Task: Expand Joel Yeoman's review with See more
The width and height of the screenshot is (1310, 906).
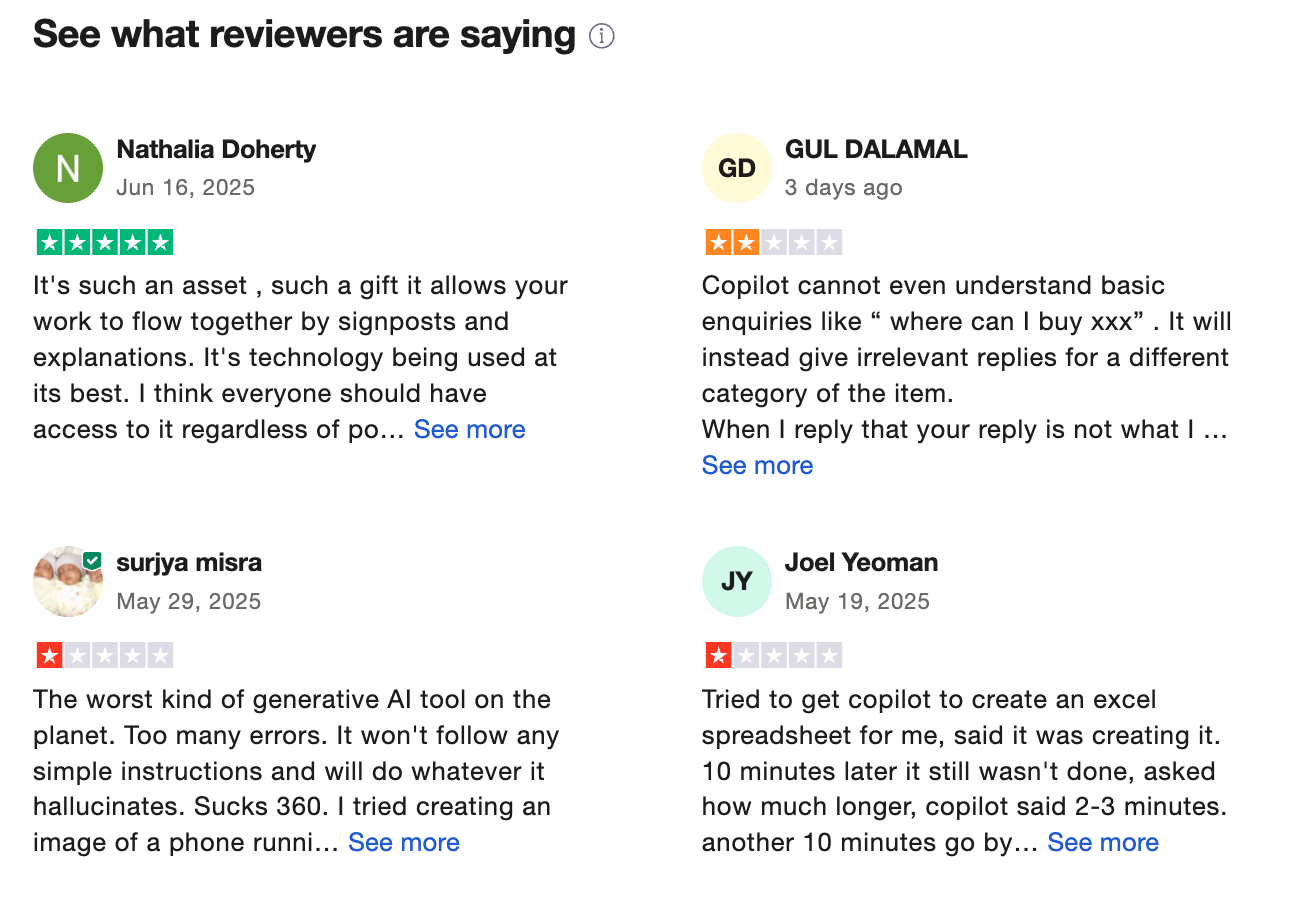Action: tap(1102, 842)
